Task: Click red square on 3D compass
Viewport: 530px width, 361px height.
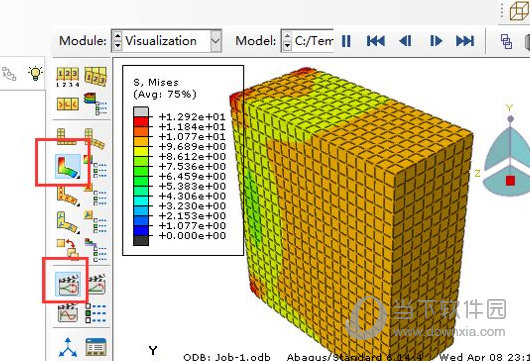Action: point(510,180)
